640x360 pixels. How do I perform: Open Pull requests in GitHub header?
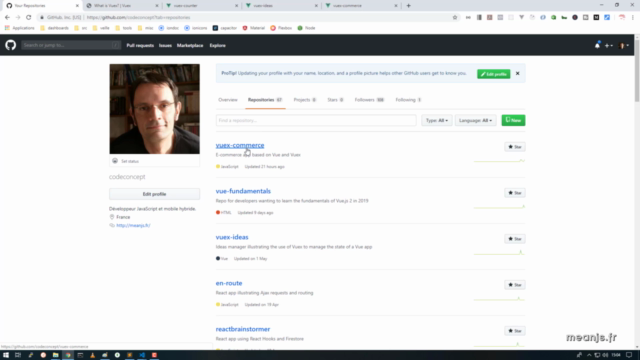click(x=140, y=46)
